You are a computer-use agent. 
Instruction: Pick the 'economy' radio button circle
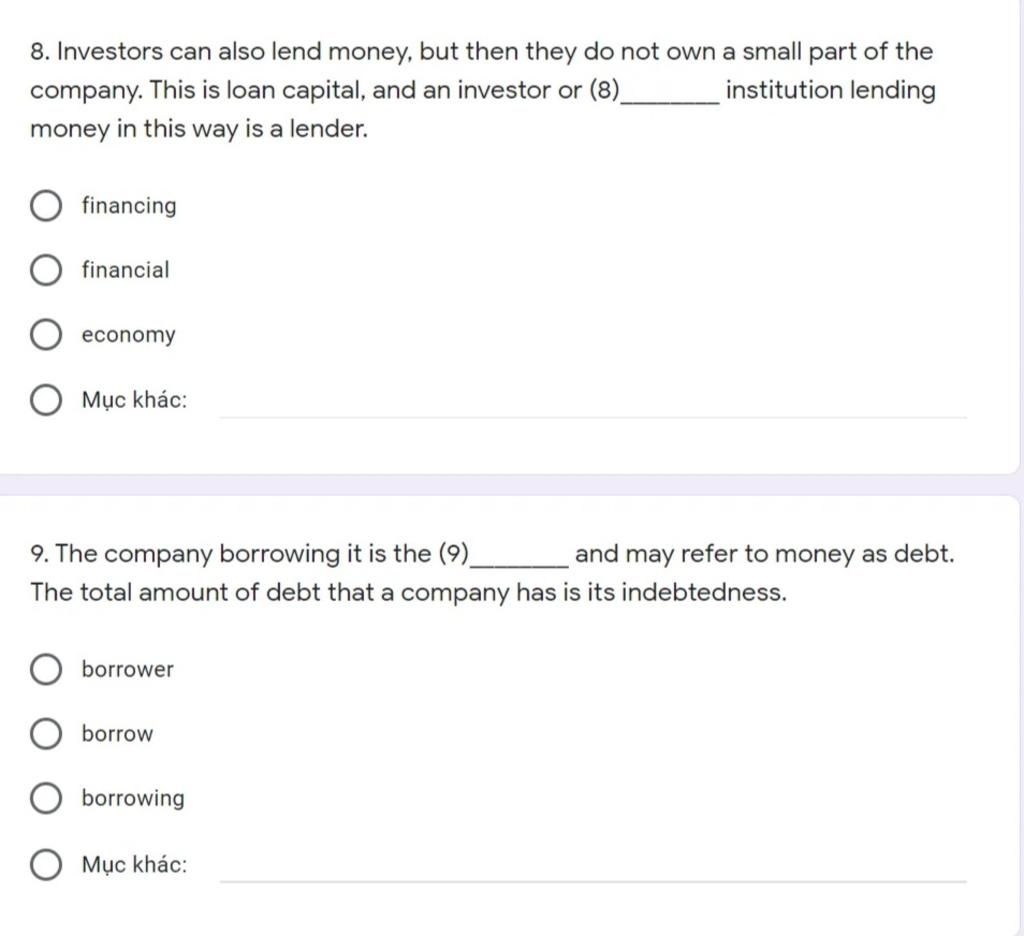[x=46, y=334]
